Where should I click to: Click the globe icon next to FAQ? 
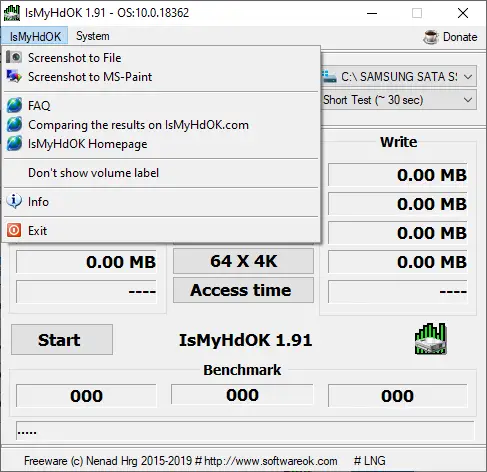tap(14, 105)
